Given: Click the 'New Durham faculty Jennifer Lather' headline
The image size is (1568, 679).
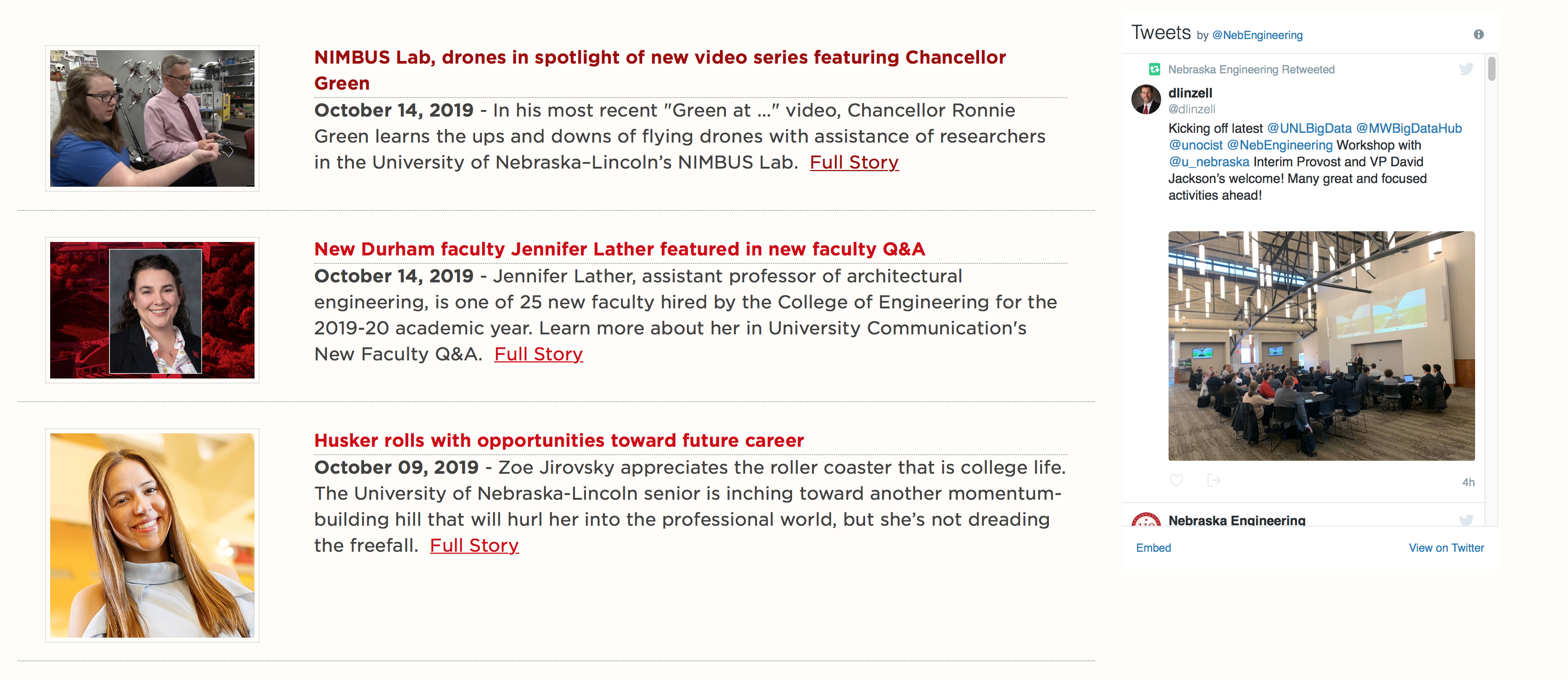Looking at the screenshot, I should tap(619, 249).
